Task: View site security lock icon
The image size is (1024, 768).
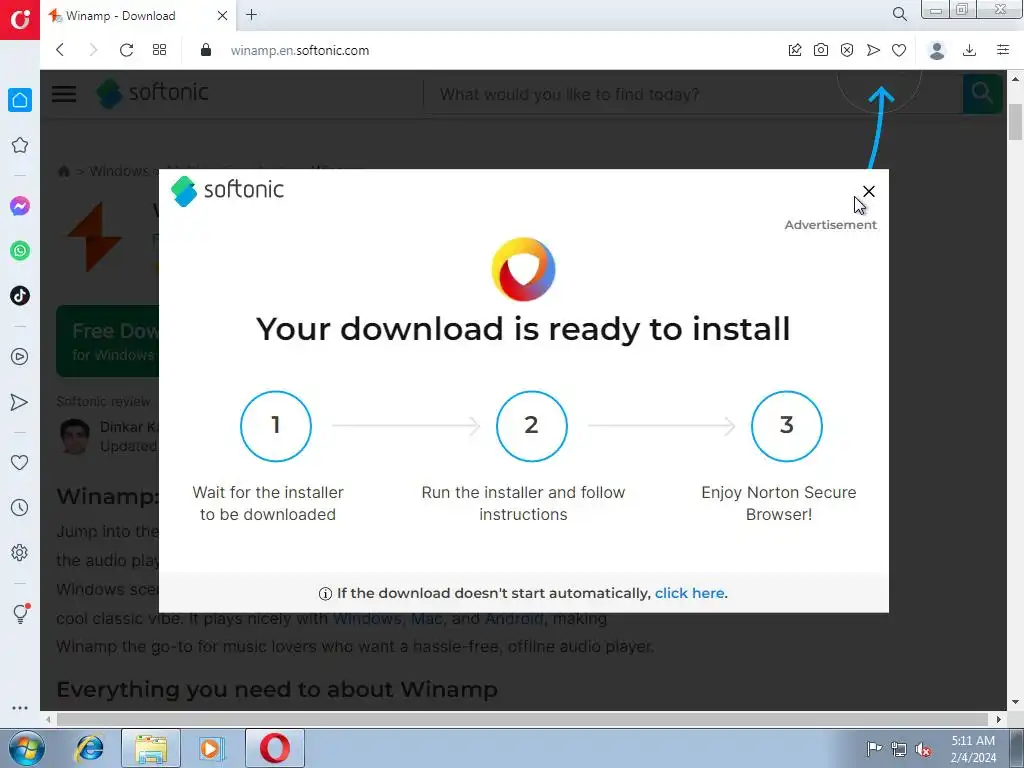Action: (x=206, y=50)
